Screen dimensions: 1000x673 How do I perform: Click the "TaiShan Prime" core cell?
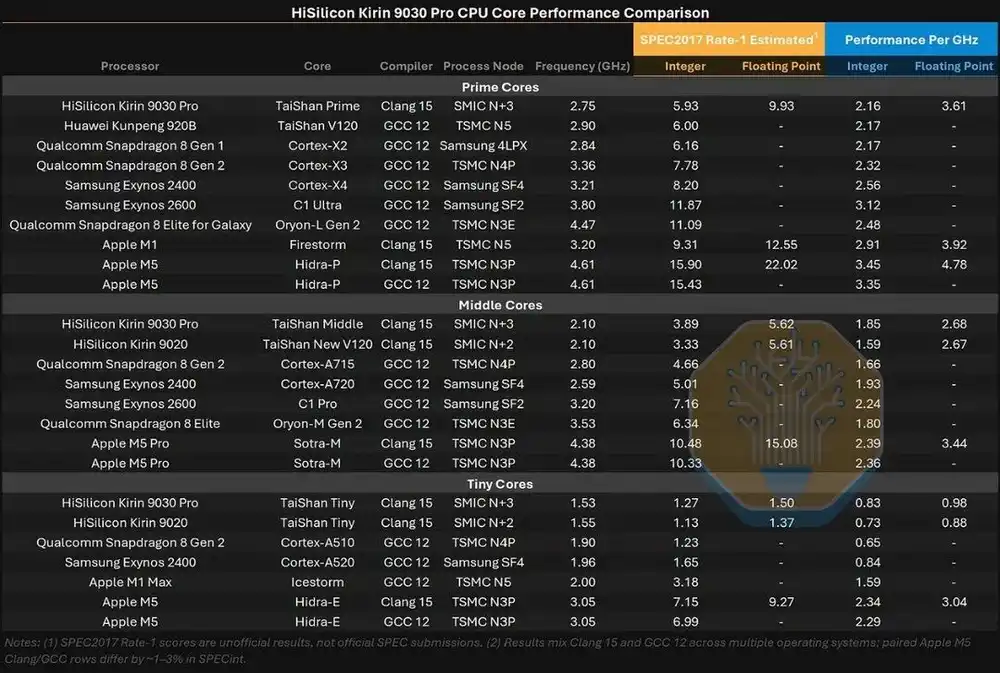[x=318, y=106]
